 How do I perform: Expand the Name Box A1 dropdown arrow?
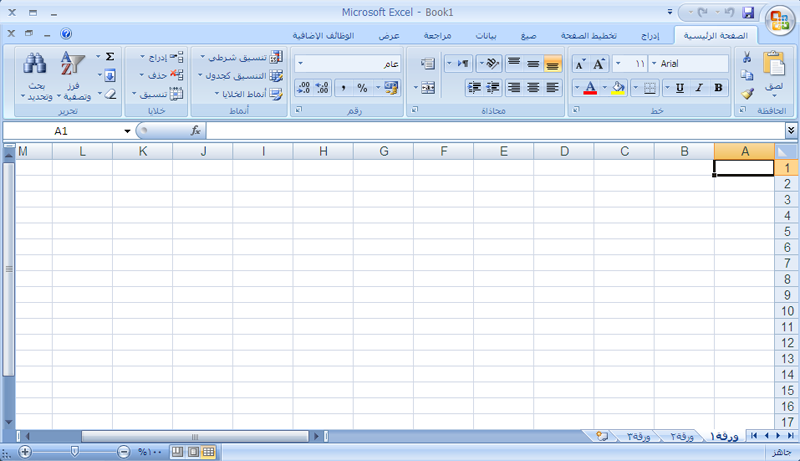tap(127, 131)
